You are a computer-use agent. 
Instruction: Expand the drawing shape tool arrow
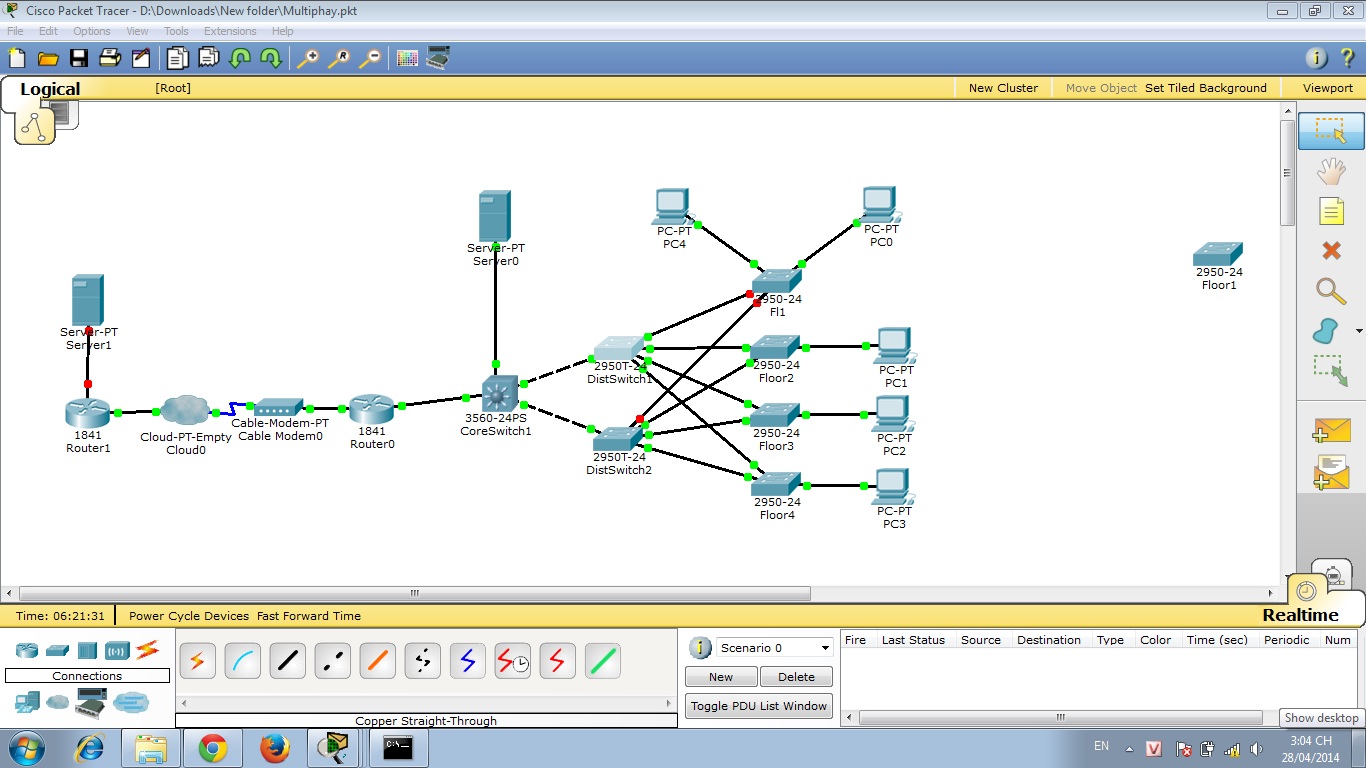pyautogui.click(x=1359, y=331)
